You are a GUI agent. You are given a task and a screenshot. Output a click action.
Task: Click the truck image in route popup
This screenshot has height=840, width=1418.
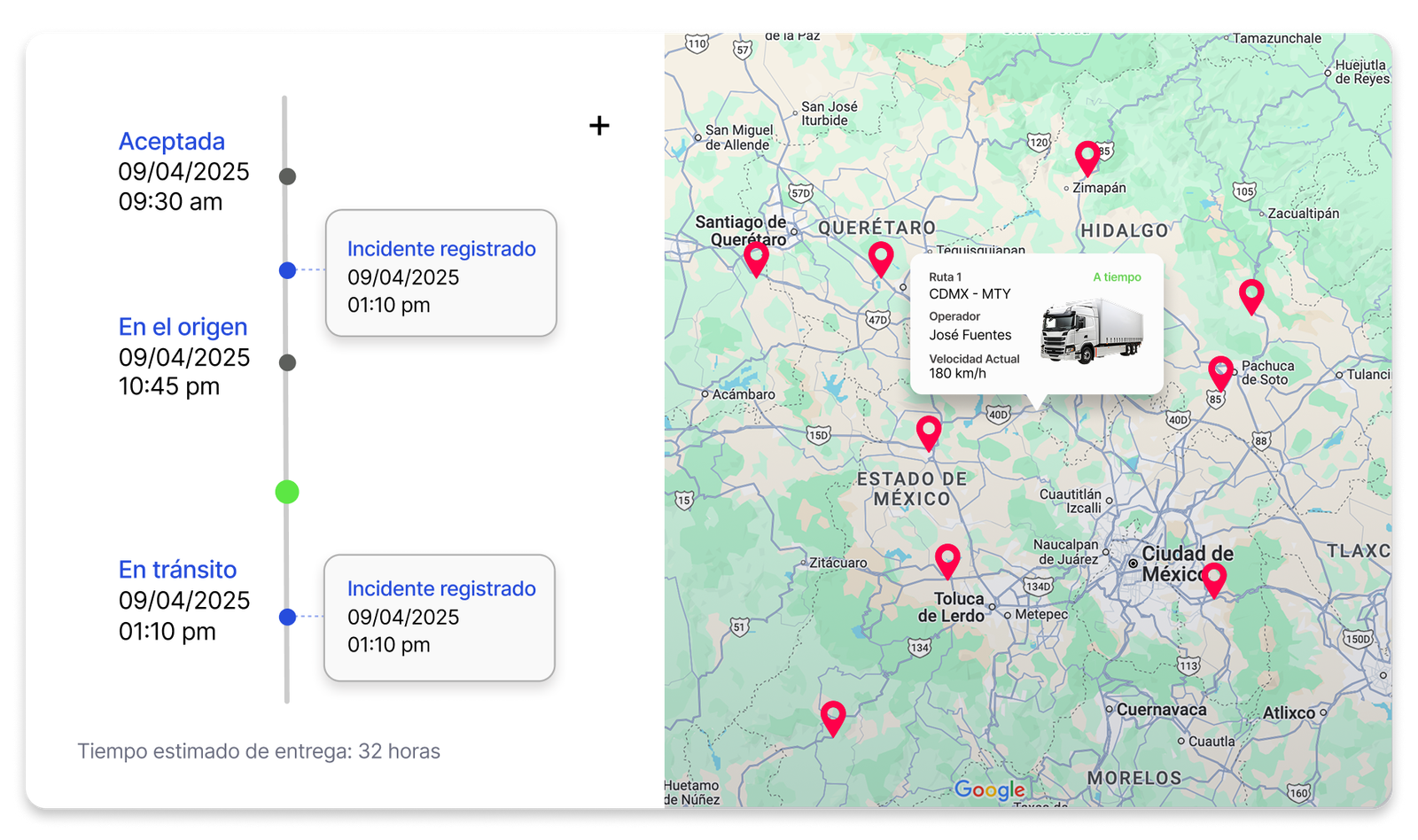(1091, 331)
